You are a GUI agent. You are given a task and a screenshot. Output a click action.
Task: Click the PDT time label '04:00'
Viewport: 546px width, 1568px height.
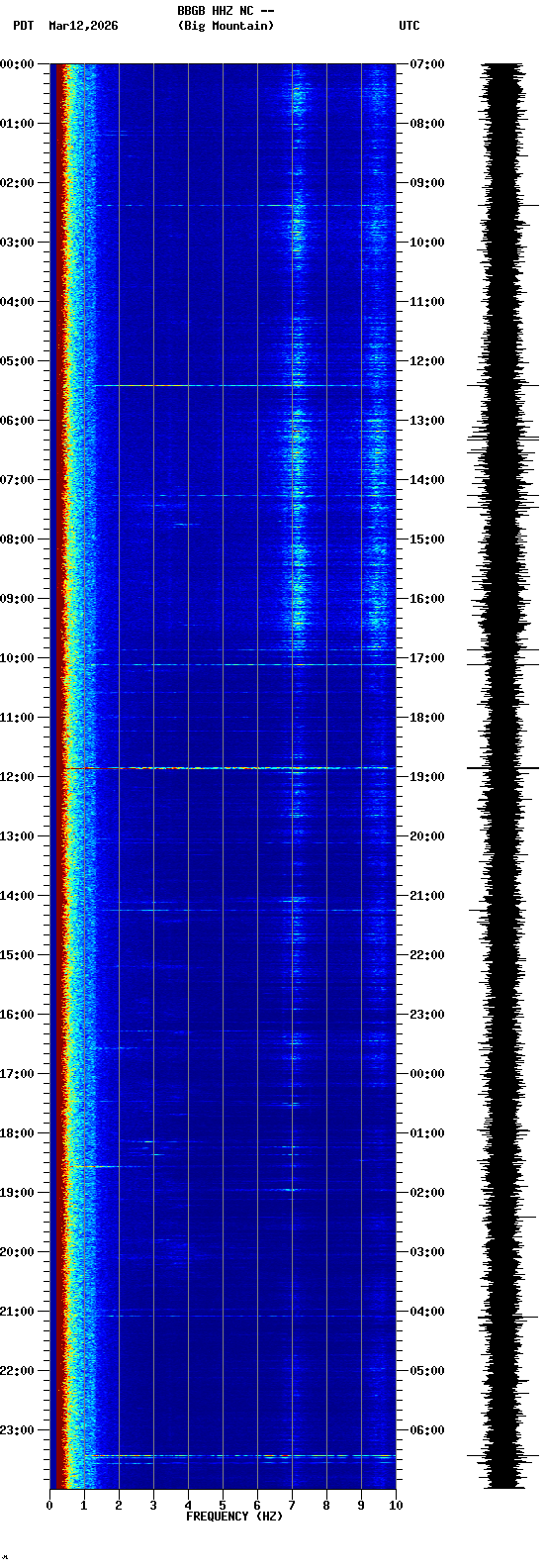(x=18, y=302)
